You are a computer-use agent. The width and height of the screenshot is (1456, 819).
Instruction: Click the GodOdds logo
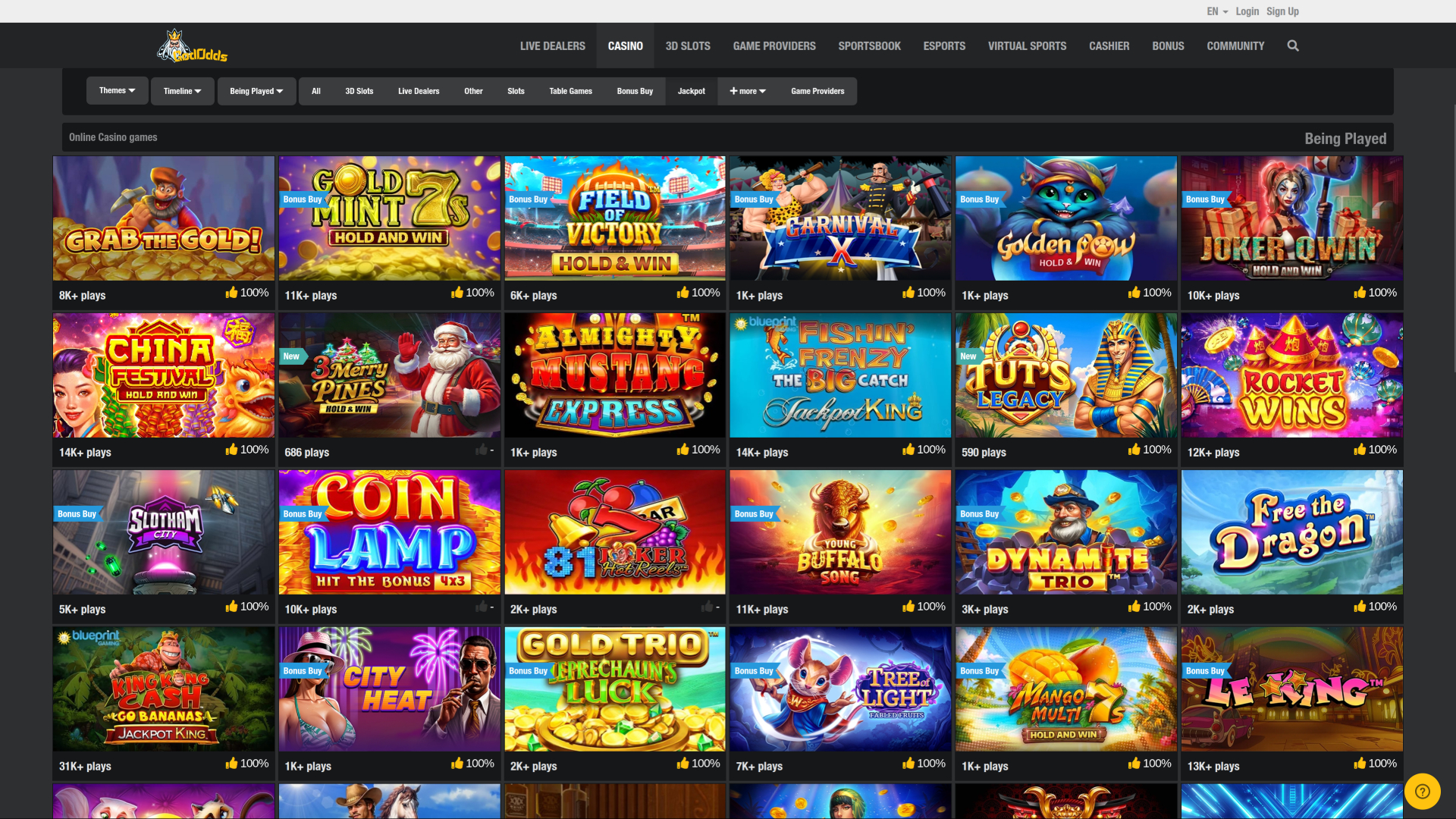tap(193, 45)
